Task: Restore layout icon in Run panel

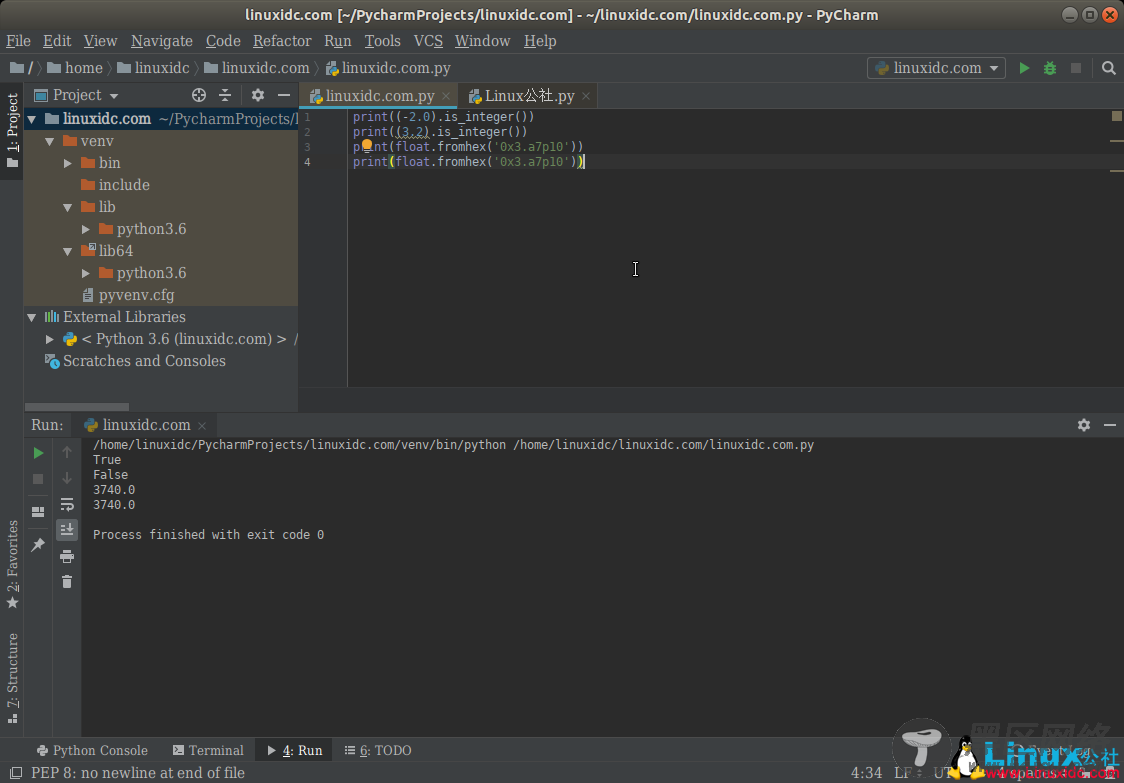Action: click(x=39, y=512)
